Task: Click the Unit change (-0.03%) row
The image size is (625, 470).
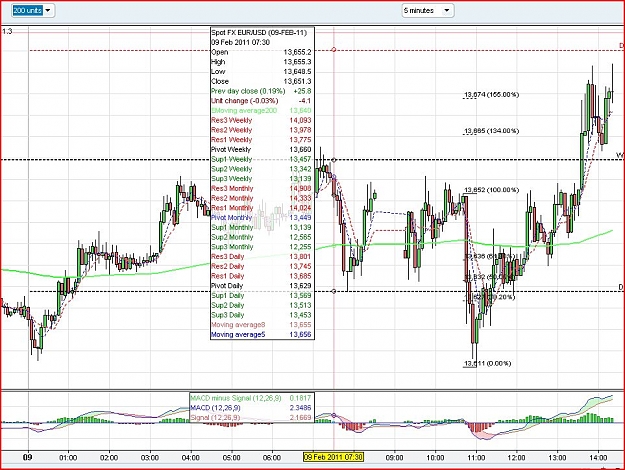Action: [x=261, y=101]
